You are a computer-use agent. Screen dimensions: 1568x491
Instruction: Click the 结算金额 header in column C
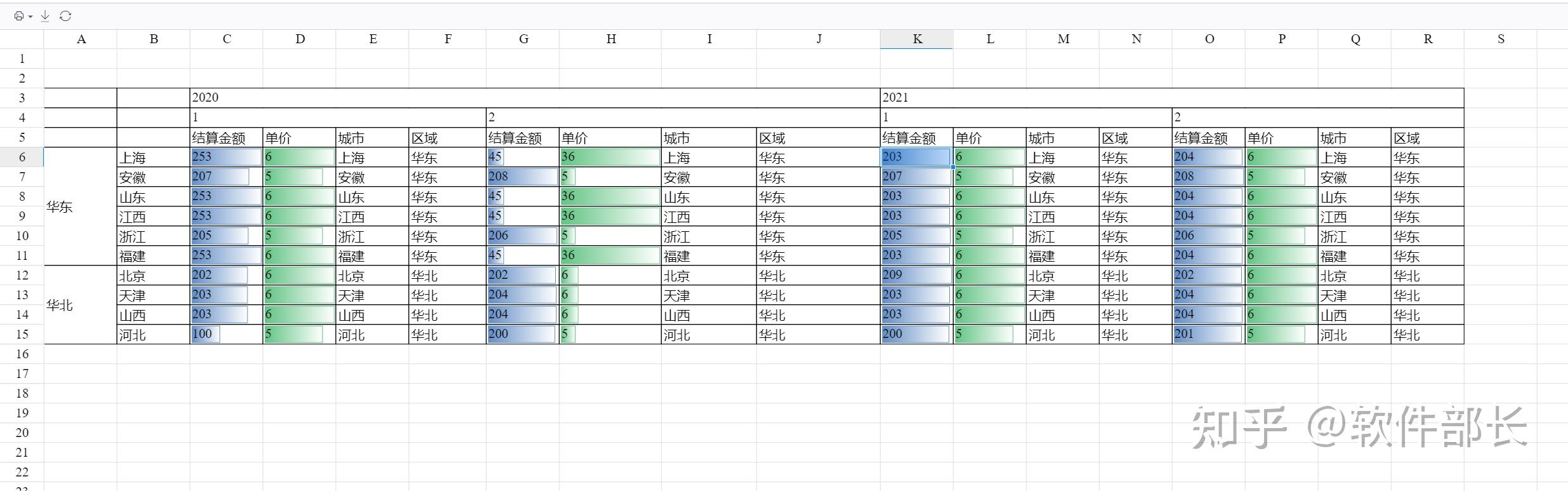[226, 138]
